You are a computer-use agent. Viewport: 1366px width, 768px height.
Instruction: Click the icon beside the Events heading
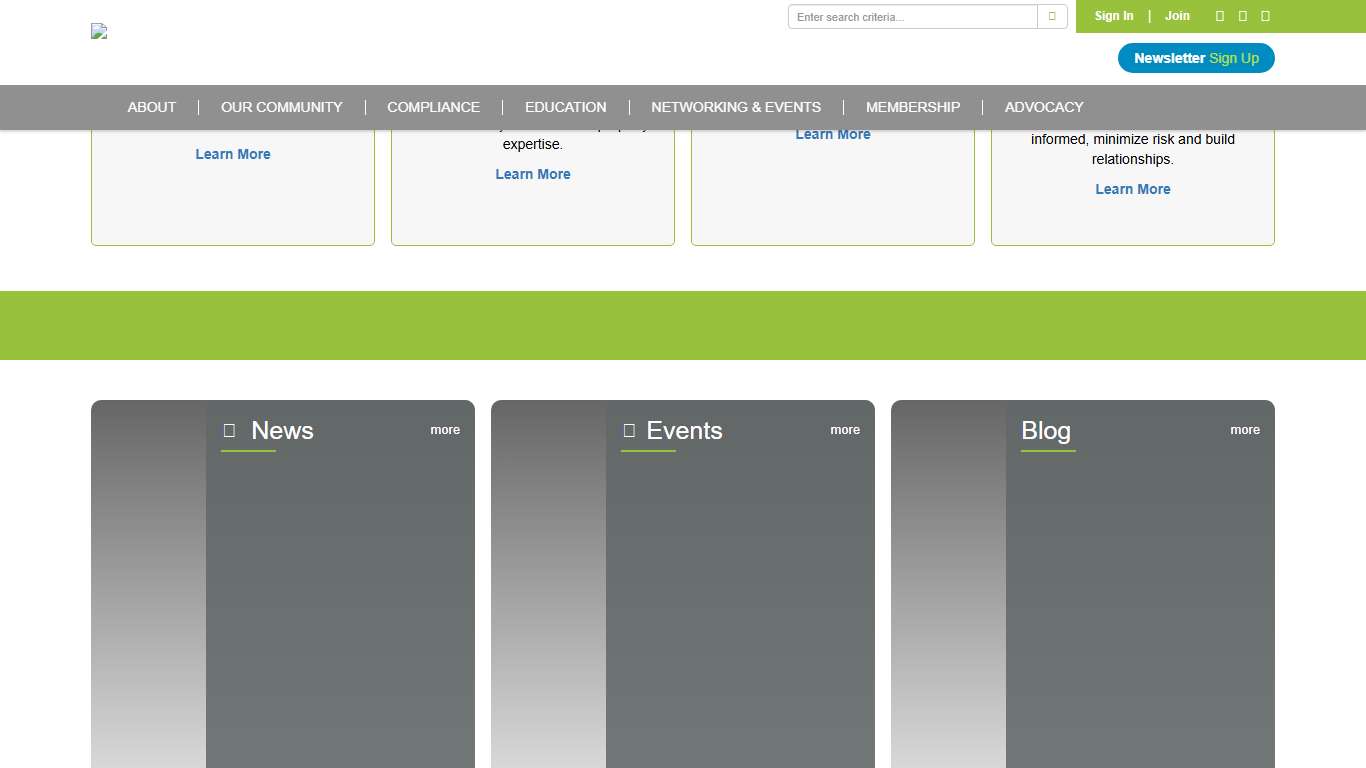tap(629, 431)
